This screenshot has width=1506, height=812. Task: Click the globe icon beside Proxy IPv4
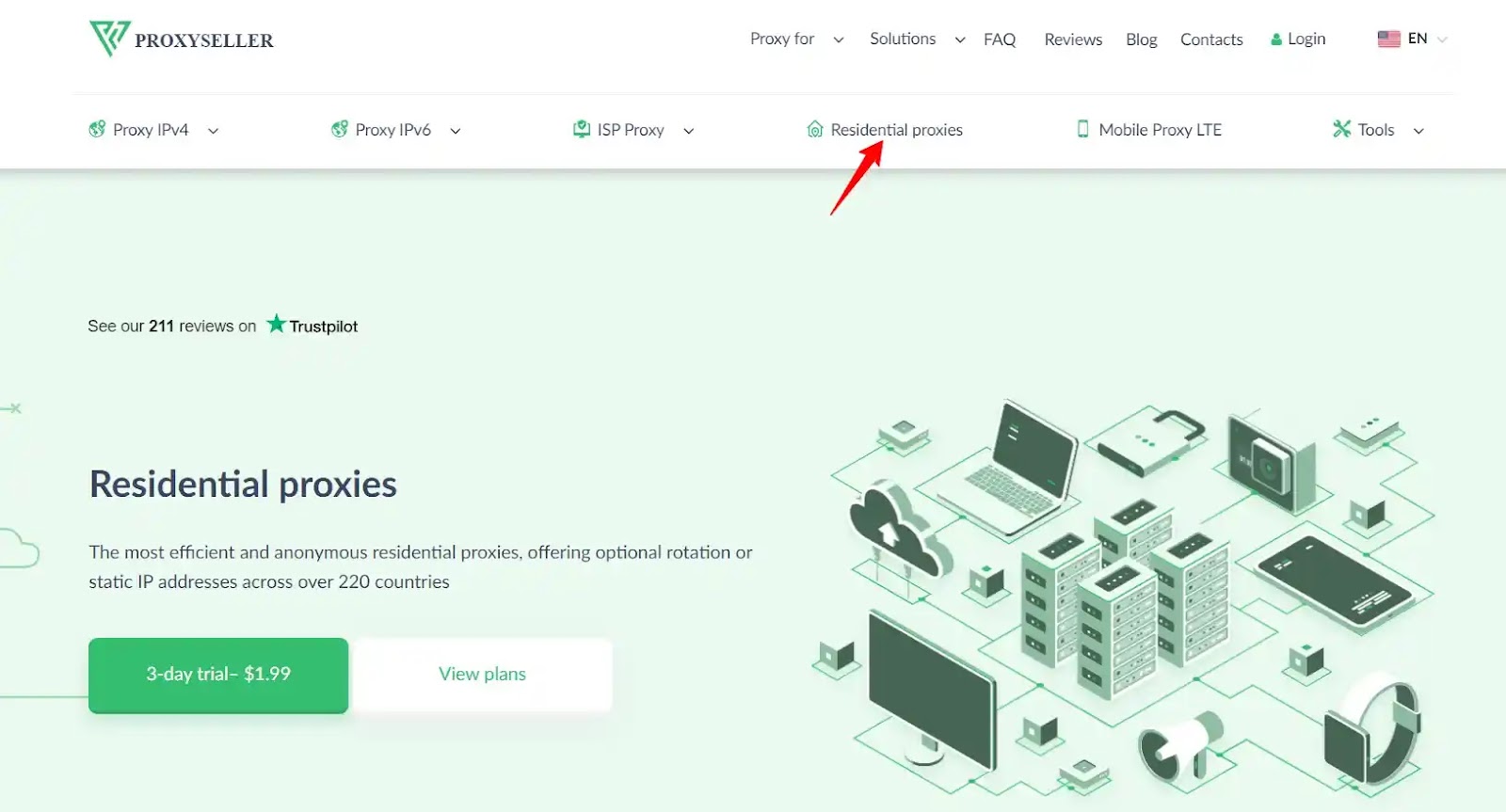[x=97, y=130]
